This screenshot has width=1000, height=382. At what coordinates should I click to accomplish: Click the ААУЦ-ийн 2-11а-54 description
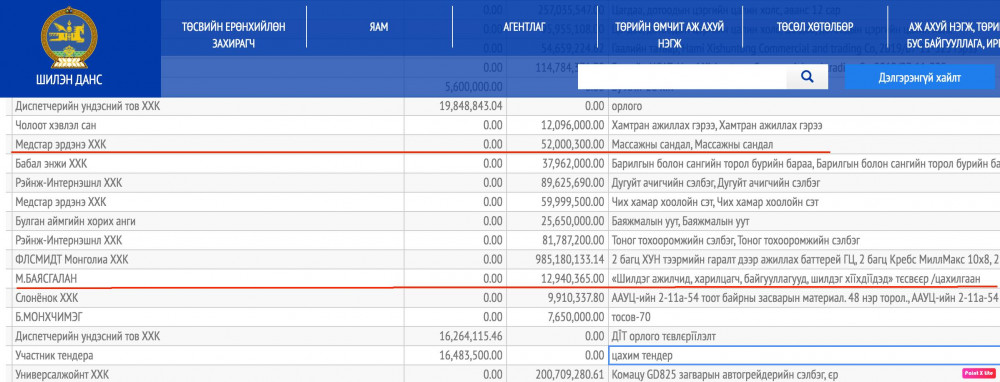804,298
